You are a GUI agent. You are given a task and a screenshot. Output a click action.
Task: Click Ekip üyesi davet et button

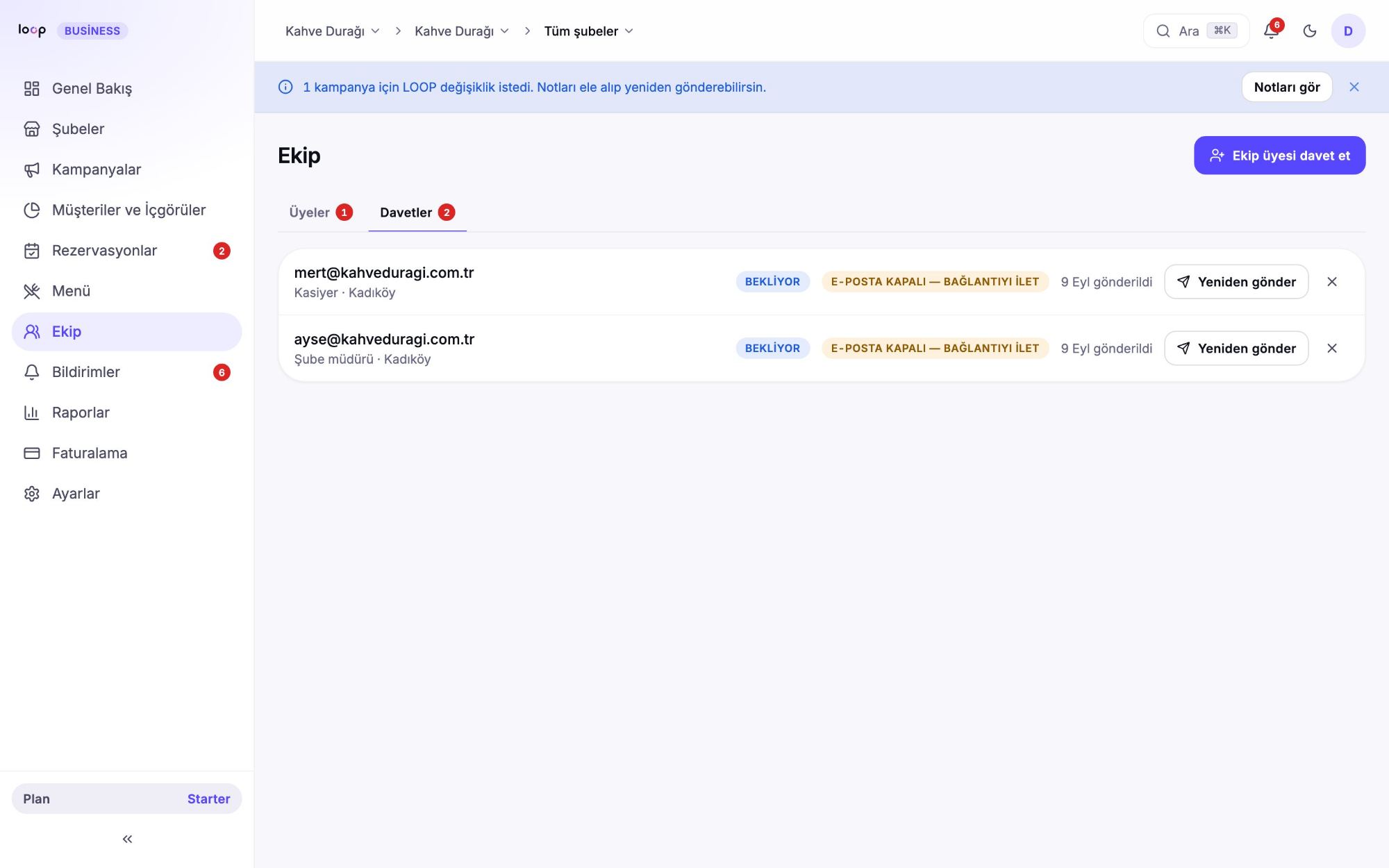[1280, 156]
